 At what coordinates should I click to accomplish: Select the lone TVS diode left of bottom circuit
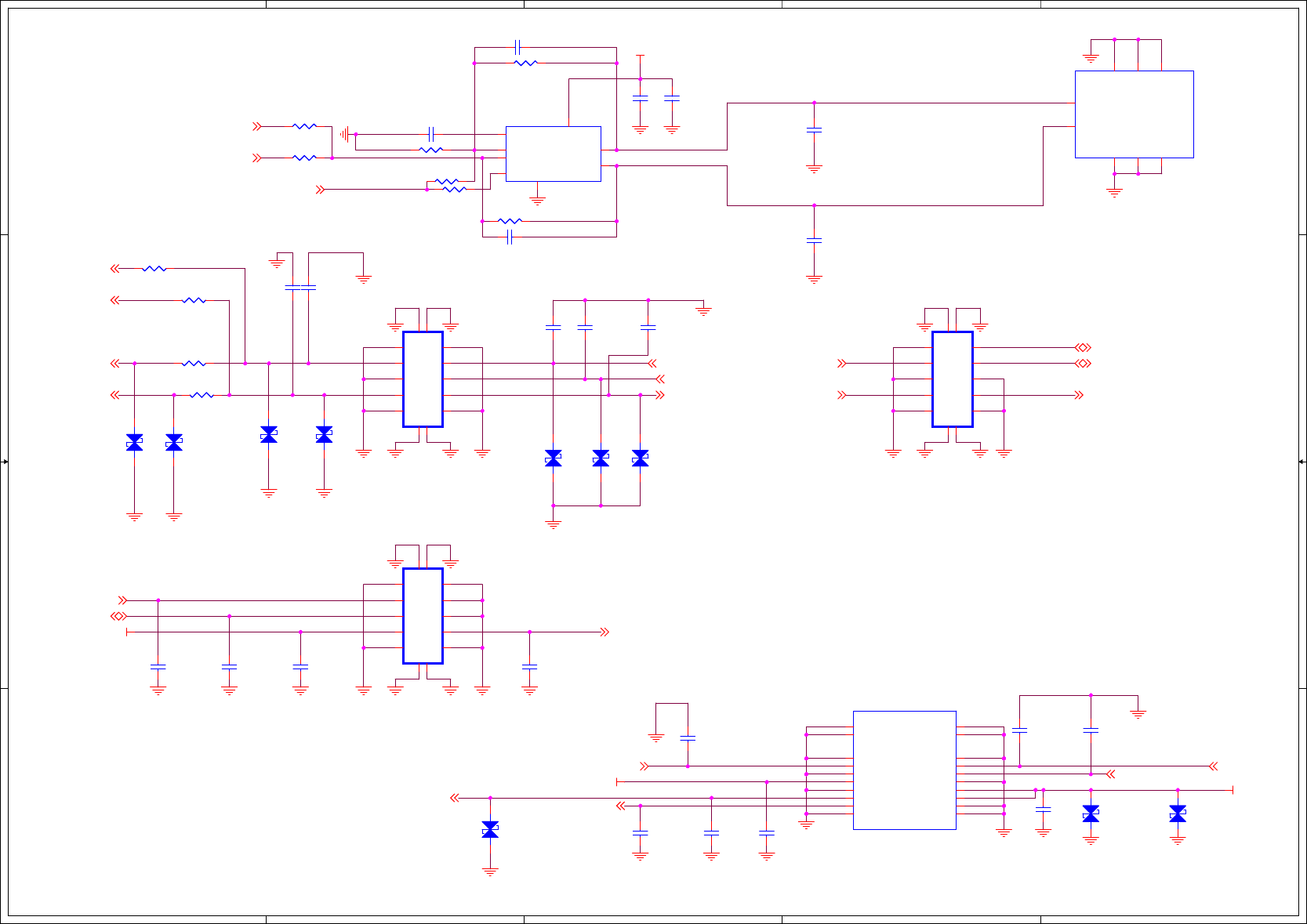tap(490, 829)
